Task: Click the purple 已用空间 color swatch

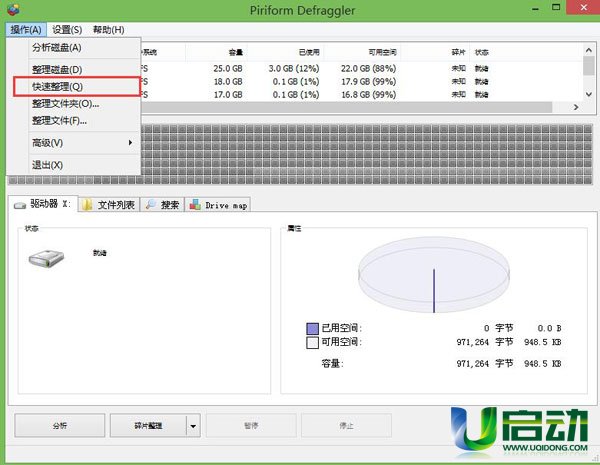Action: click(312, 328)
